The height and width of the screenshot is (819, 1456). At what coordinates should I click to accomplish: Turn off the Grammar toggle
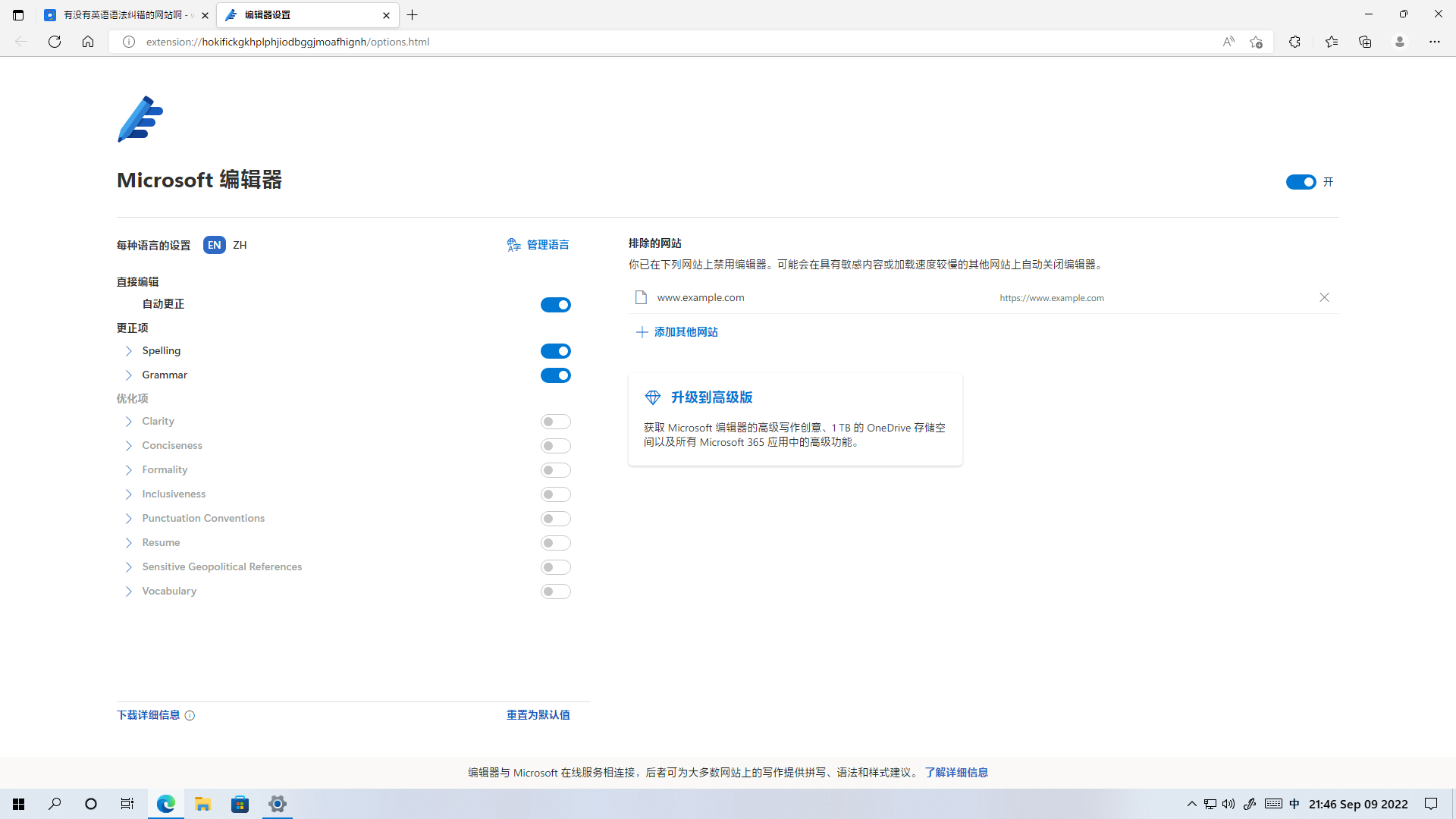point(555,375)
